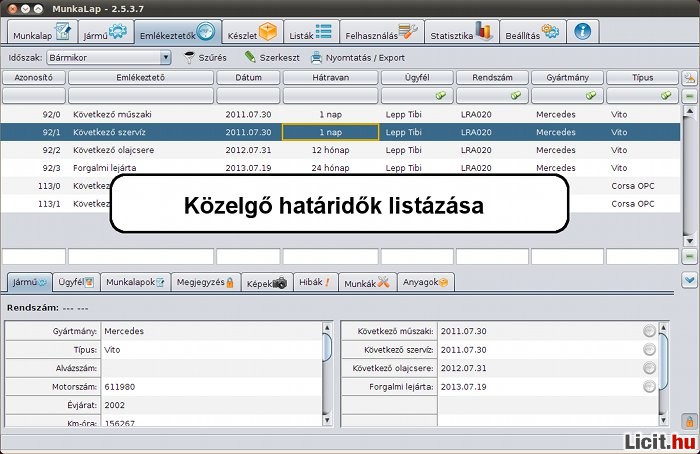The height and width of the screenshot is (454, 700).
Task: Open the Statisztika tab
Action: click(462, 32)
